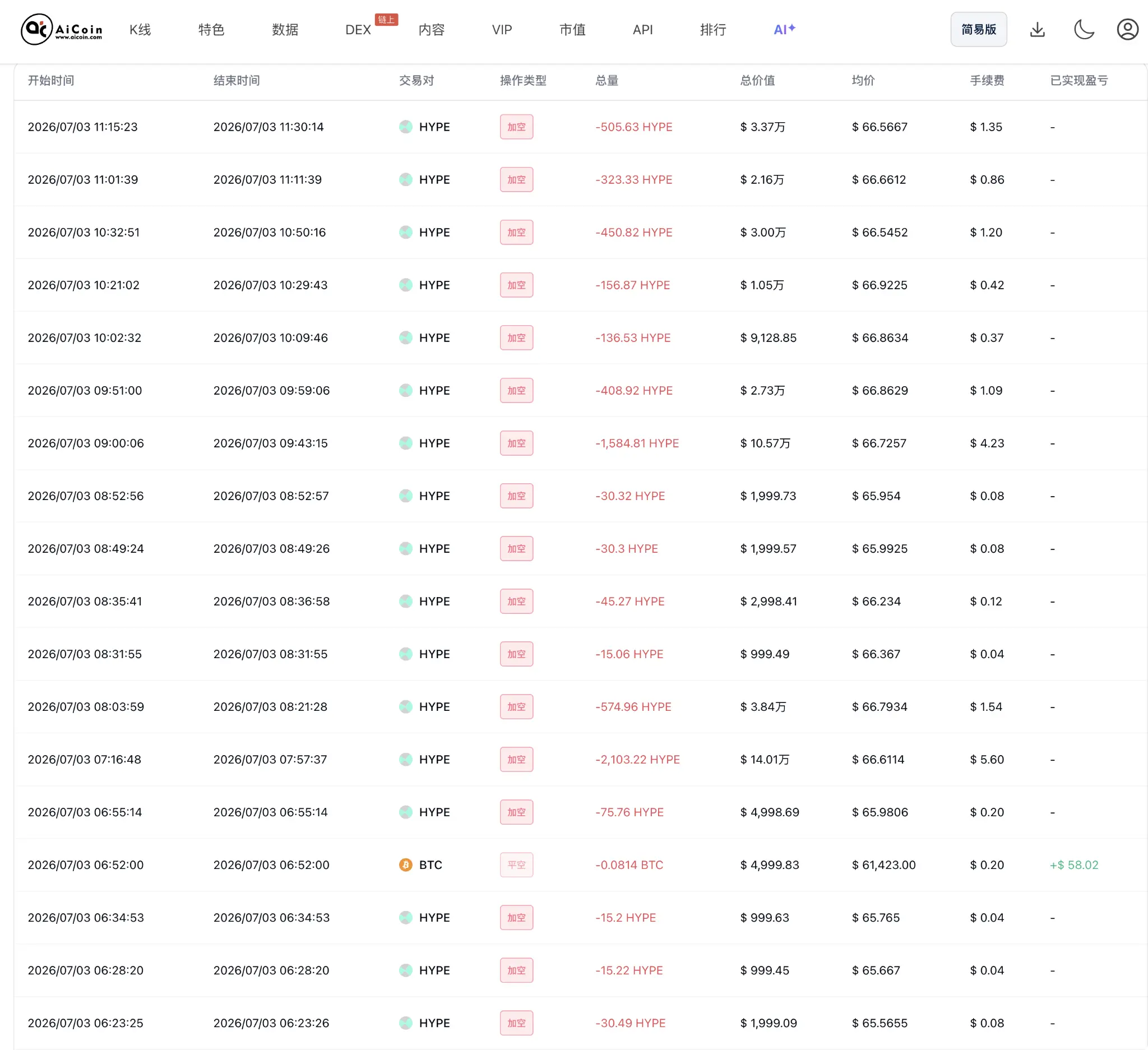Click the 手续费 column header

987,80
